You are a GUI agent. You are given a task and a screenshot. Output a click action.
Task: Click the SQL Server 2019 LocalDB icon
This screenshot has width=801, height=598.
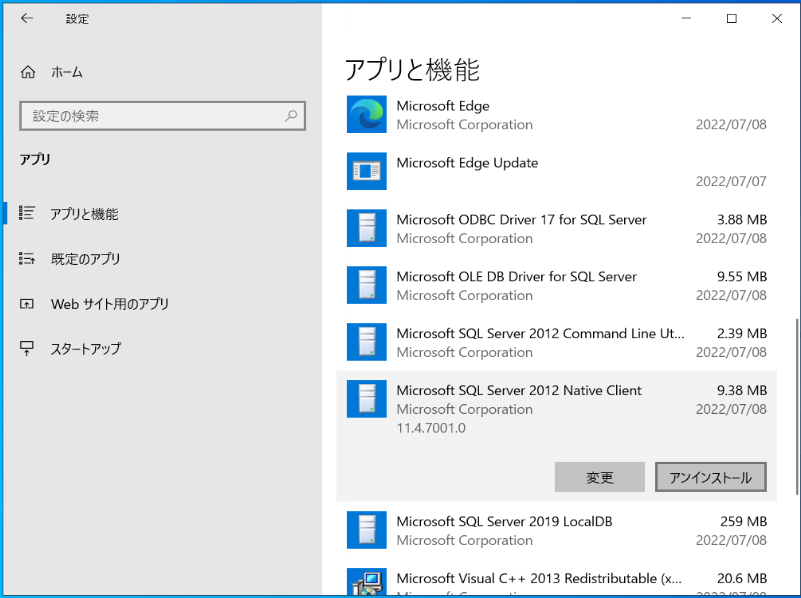pyautogui.click(x=366, y=530)
